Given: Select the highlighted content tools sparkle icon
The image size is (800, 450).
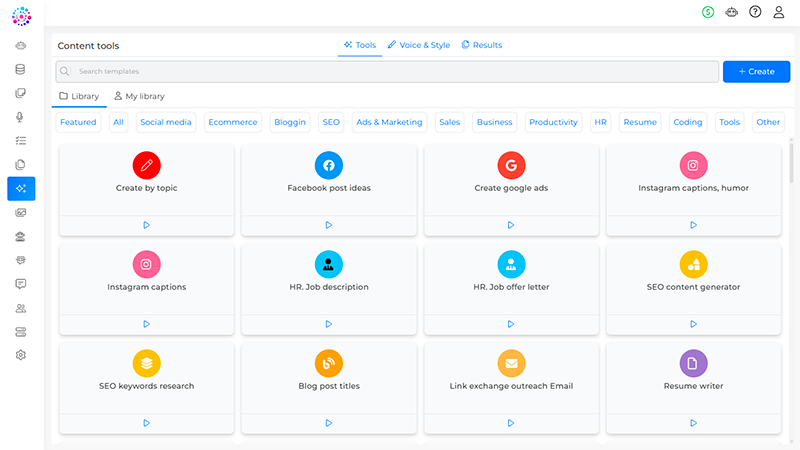Looking at the screenshot, I should (x=21, y=189).
